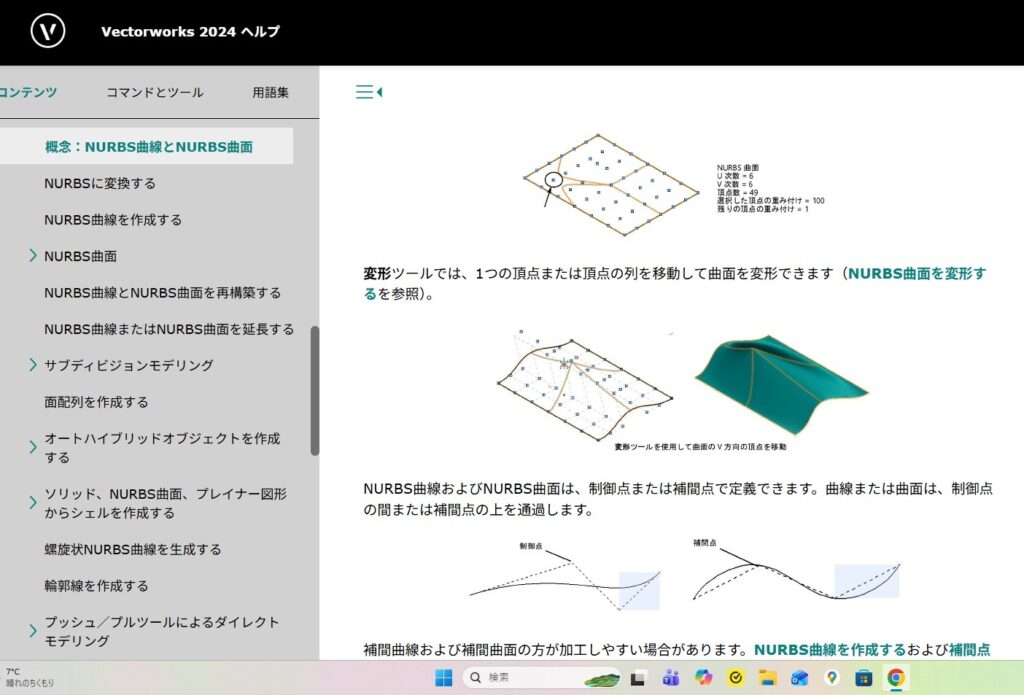
Task: Expand サブディビジョンモデリング section chevron
Action: (33, 365)
